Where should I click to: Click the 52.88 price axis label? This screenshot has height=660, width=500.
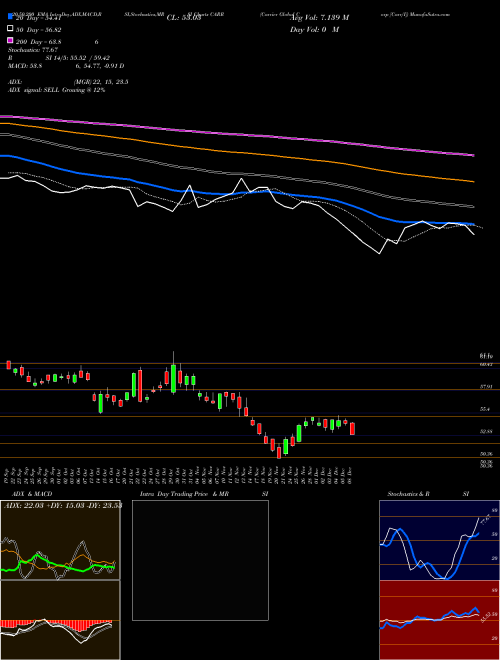485,431
